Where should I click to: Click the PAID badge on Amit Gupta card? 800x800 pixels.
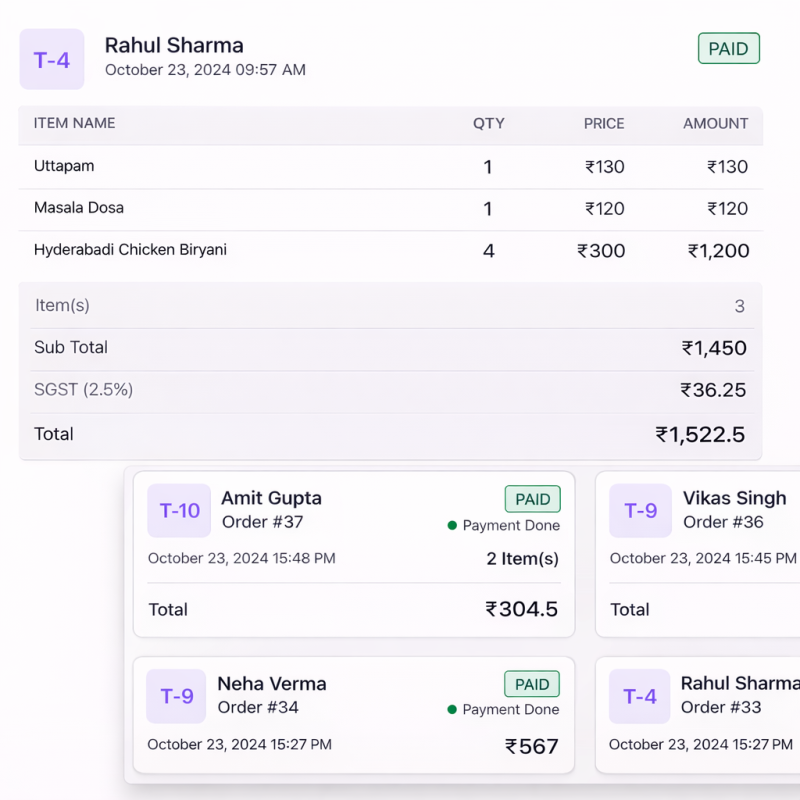tap(533, 499)
